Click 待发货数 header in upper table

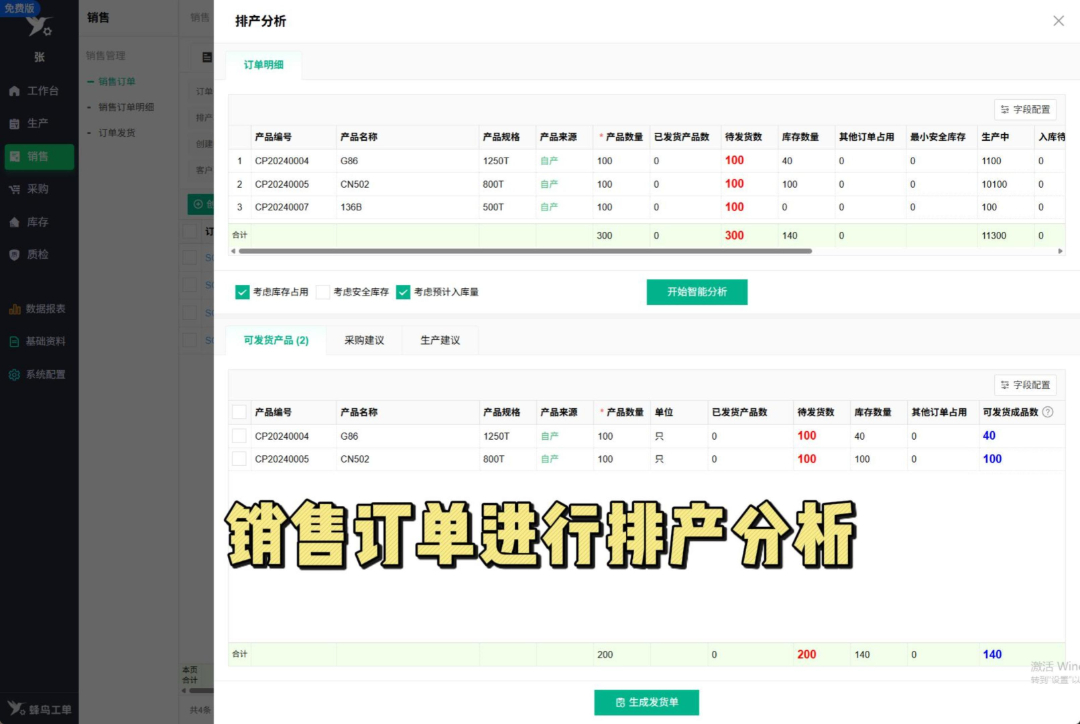pyautogui.click(x=743, y=137)
